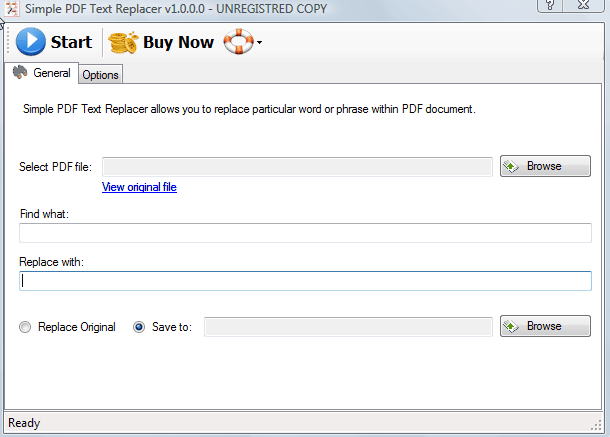Image resolution: width=610 pixels, height=437 pixels.
Task: Focus the Find what text field
Action: click(x=305, y=233)
